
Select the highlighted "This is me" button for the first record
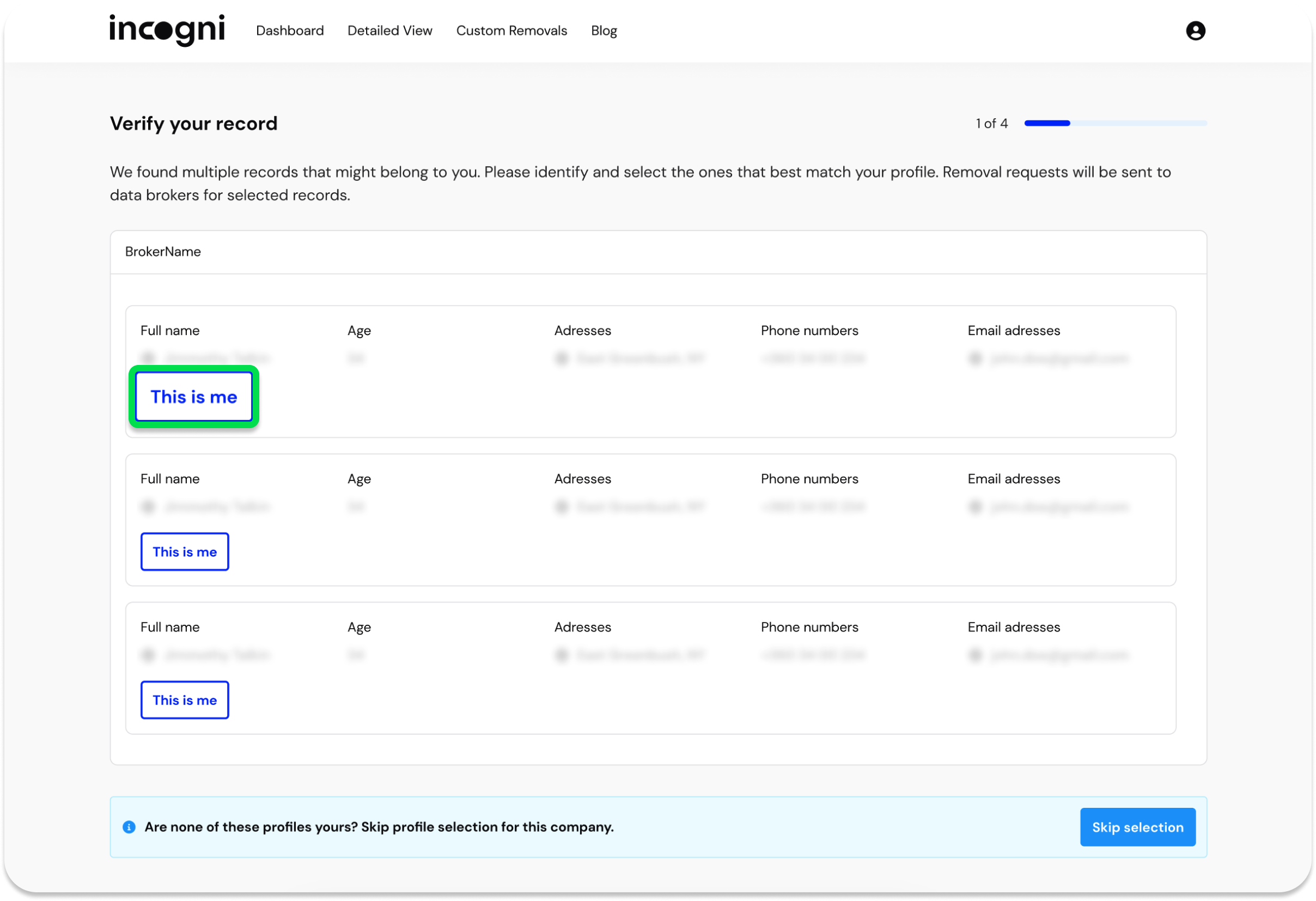click(x=194, y=397)
